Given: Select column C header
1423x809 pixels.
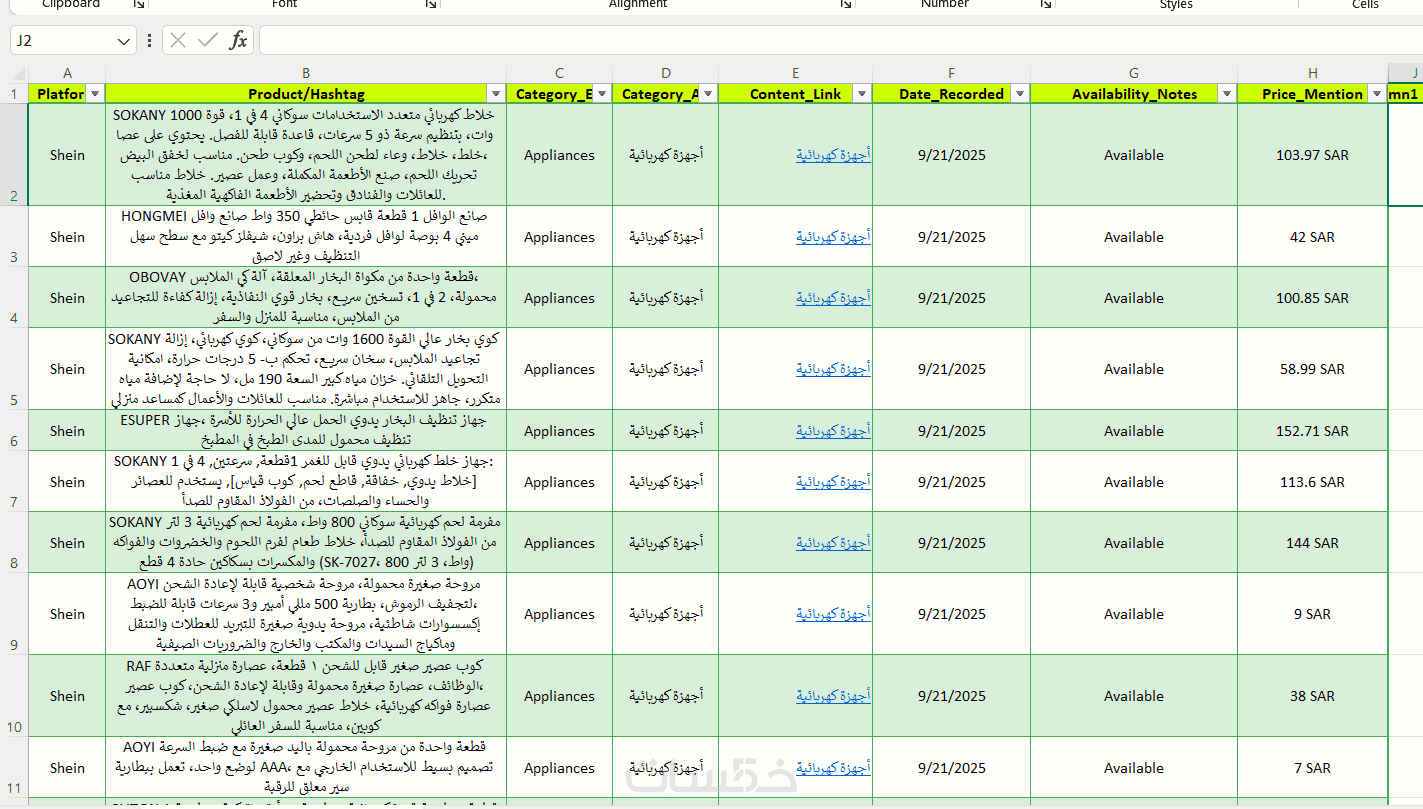Looking at the screenshot, I should pos(559,73).
